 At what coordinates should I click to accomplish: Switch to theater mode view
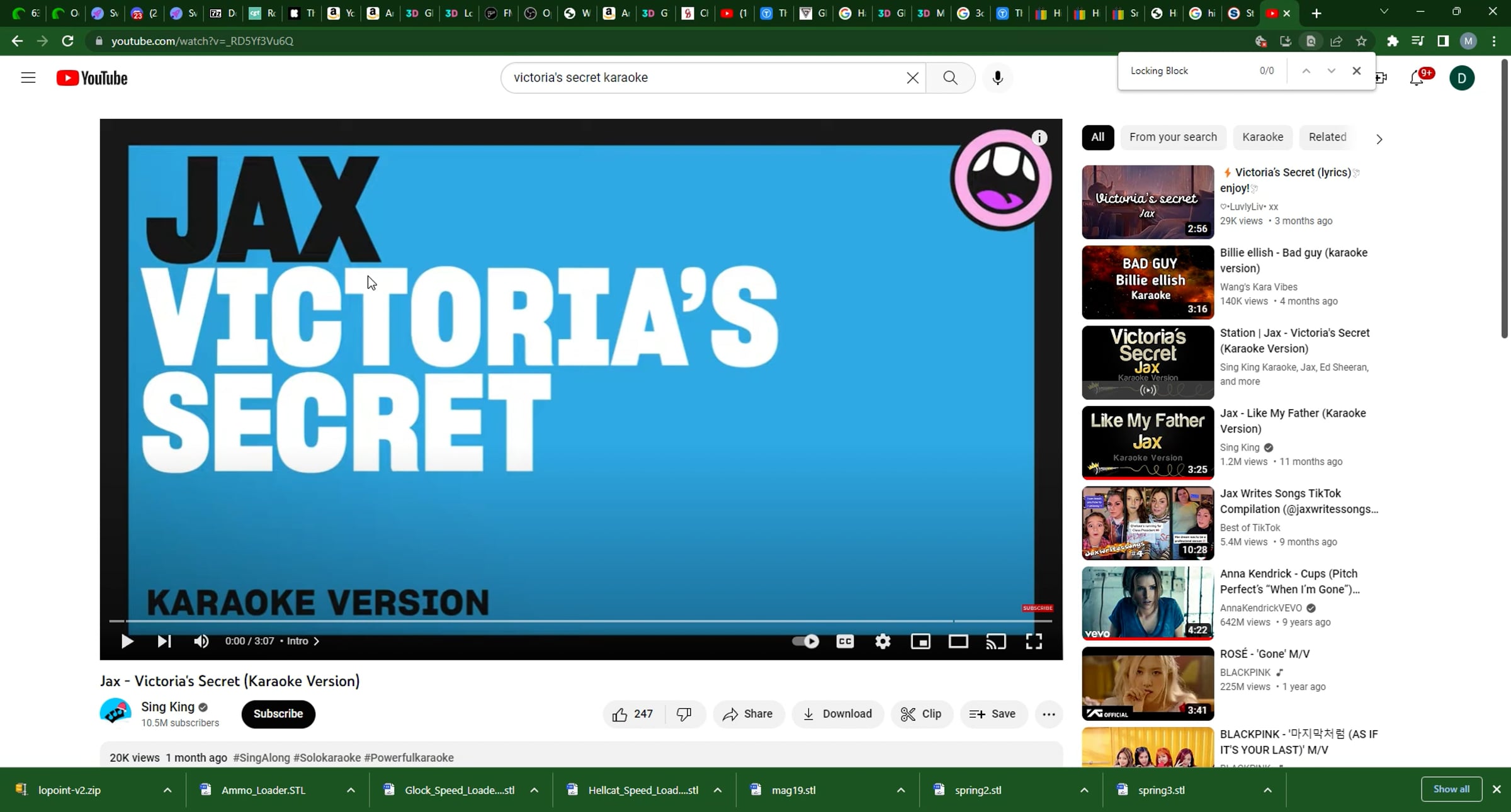(x=958, y=641)
